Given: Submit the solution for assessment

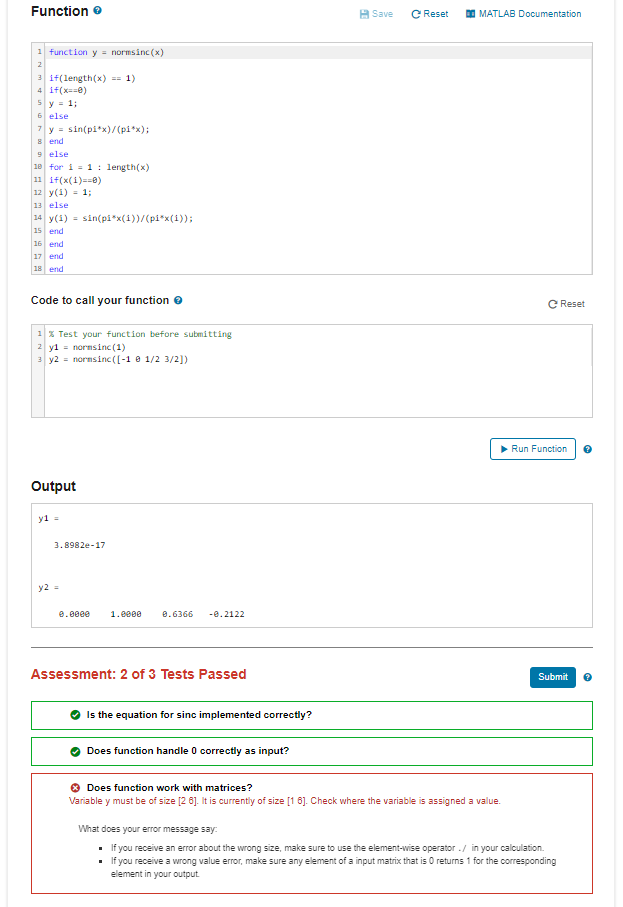Looking at the screenshot, I should pos(552,677).
